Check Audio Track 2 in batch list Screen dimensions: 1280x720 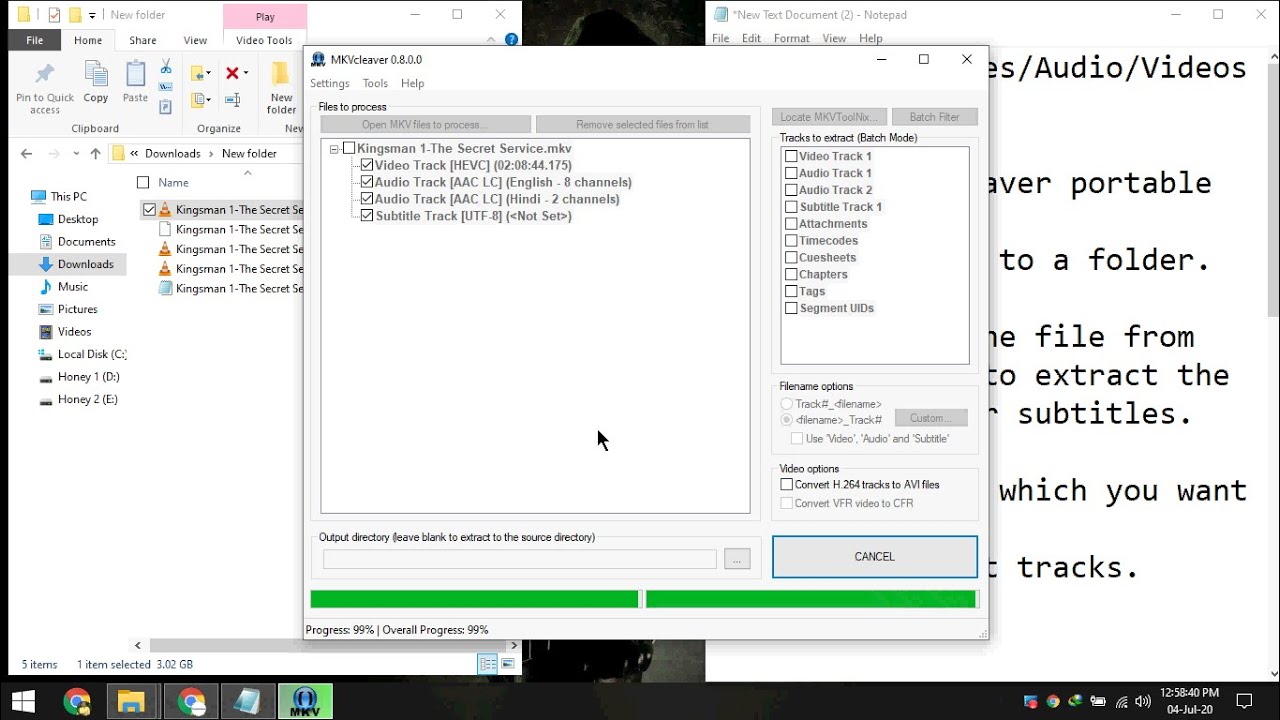(792, 190)
